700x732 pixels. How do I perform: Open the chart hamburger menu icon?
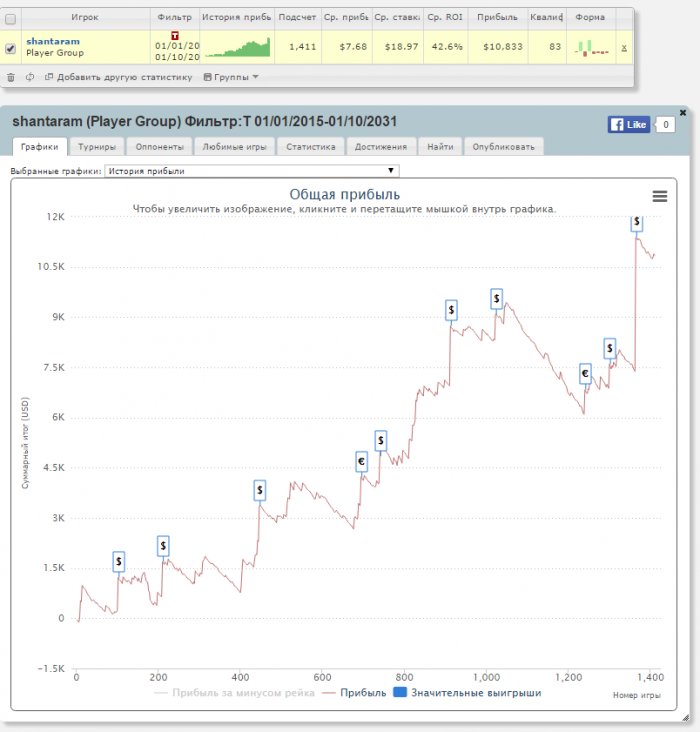click(x=659, y=196)
